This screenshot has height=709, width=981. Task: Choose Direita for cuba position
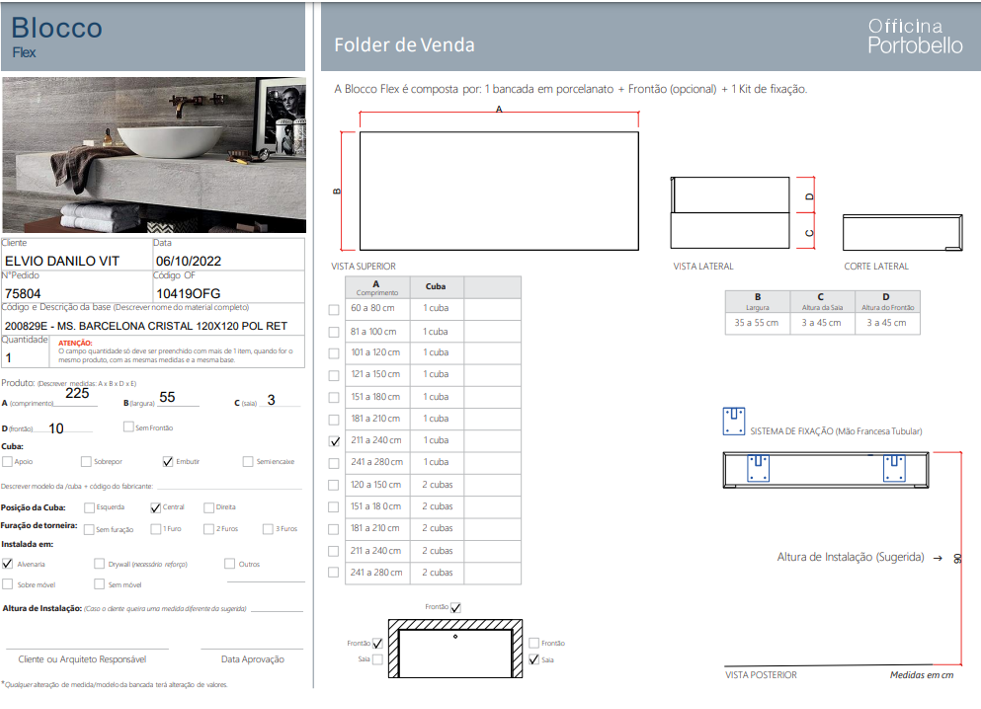[208, 508]
